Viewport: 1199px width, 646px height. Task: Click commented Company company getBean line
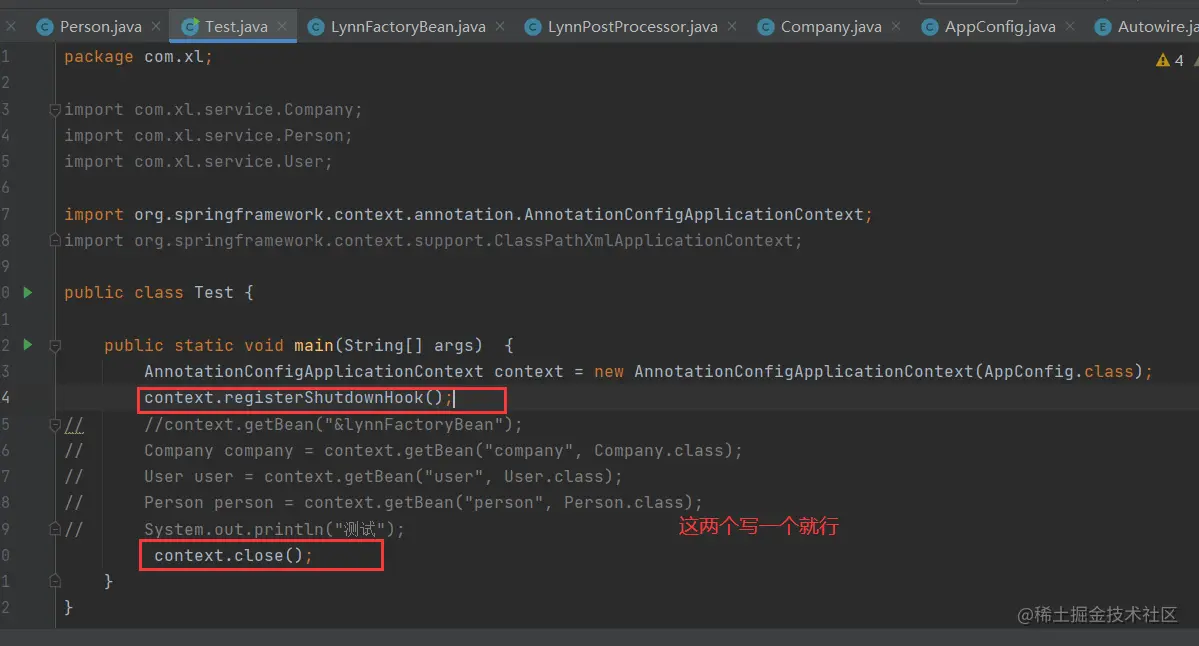click(443, 450)
